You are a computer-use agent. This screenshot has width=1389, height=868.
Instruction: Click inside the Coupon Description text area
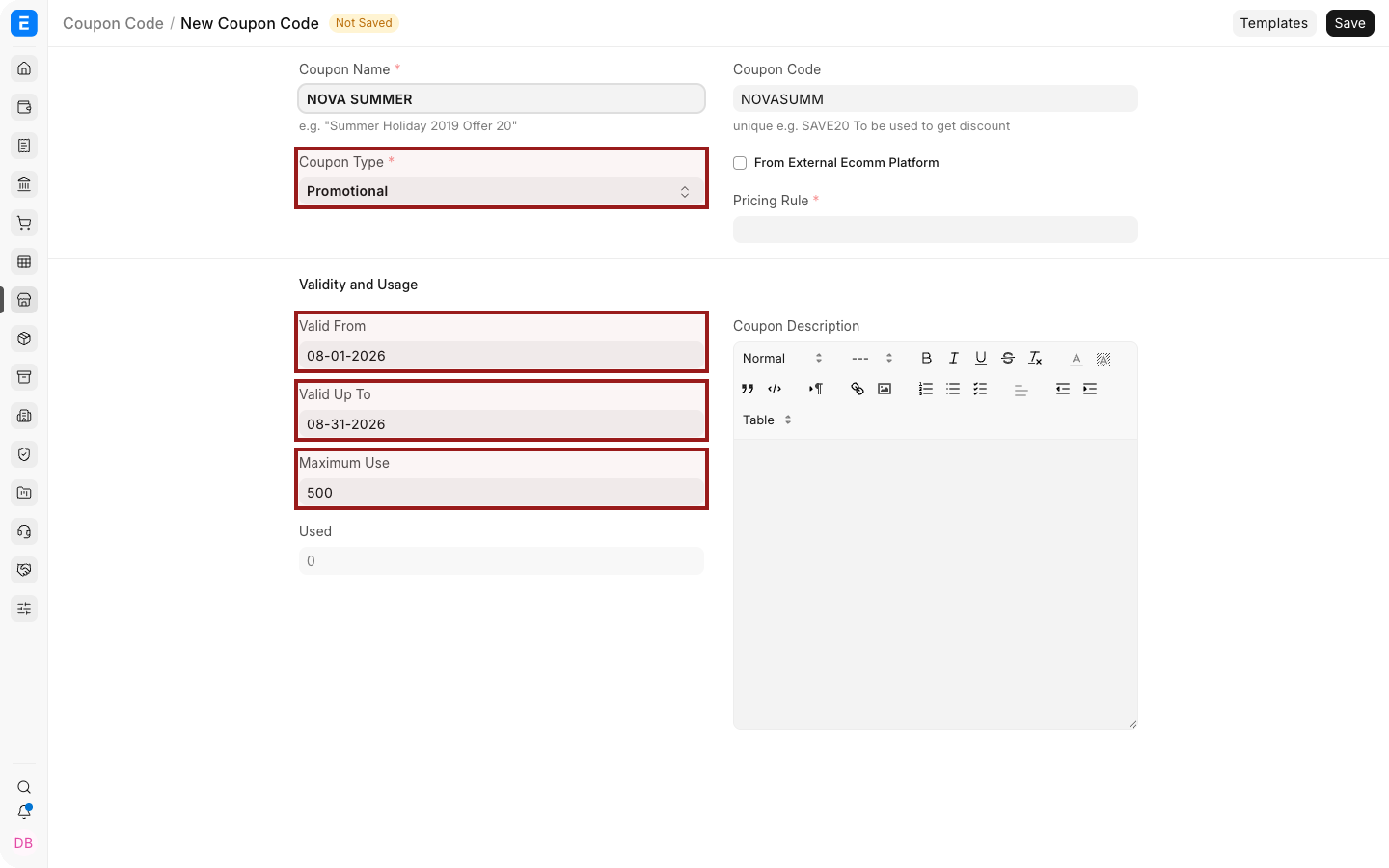pos(936,583)
